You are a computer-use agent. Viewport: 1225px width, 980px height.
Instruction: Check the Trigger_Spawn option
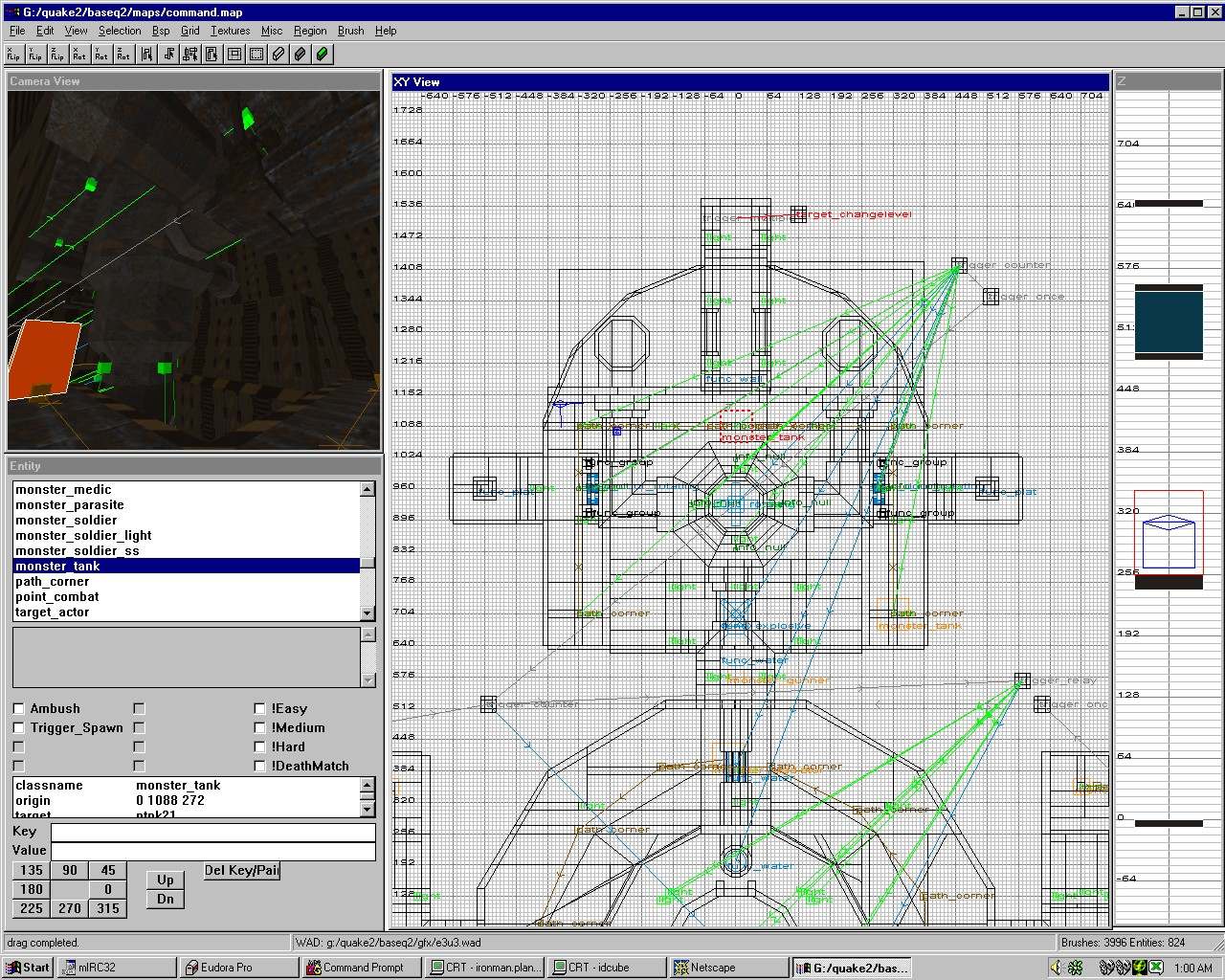18,727
